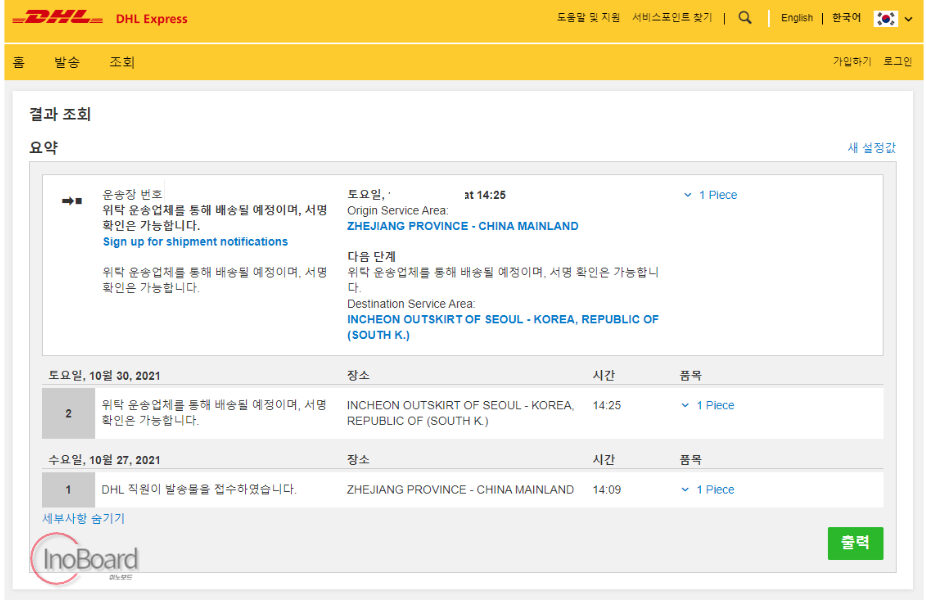Click 로그인 to sign in
The image size is (926, 600).
[898, 61]
